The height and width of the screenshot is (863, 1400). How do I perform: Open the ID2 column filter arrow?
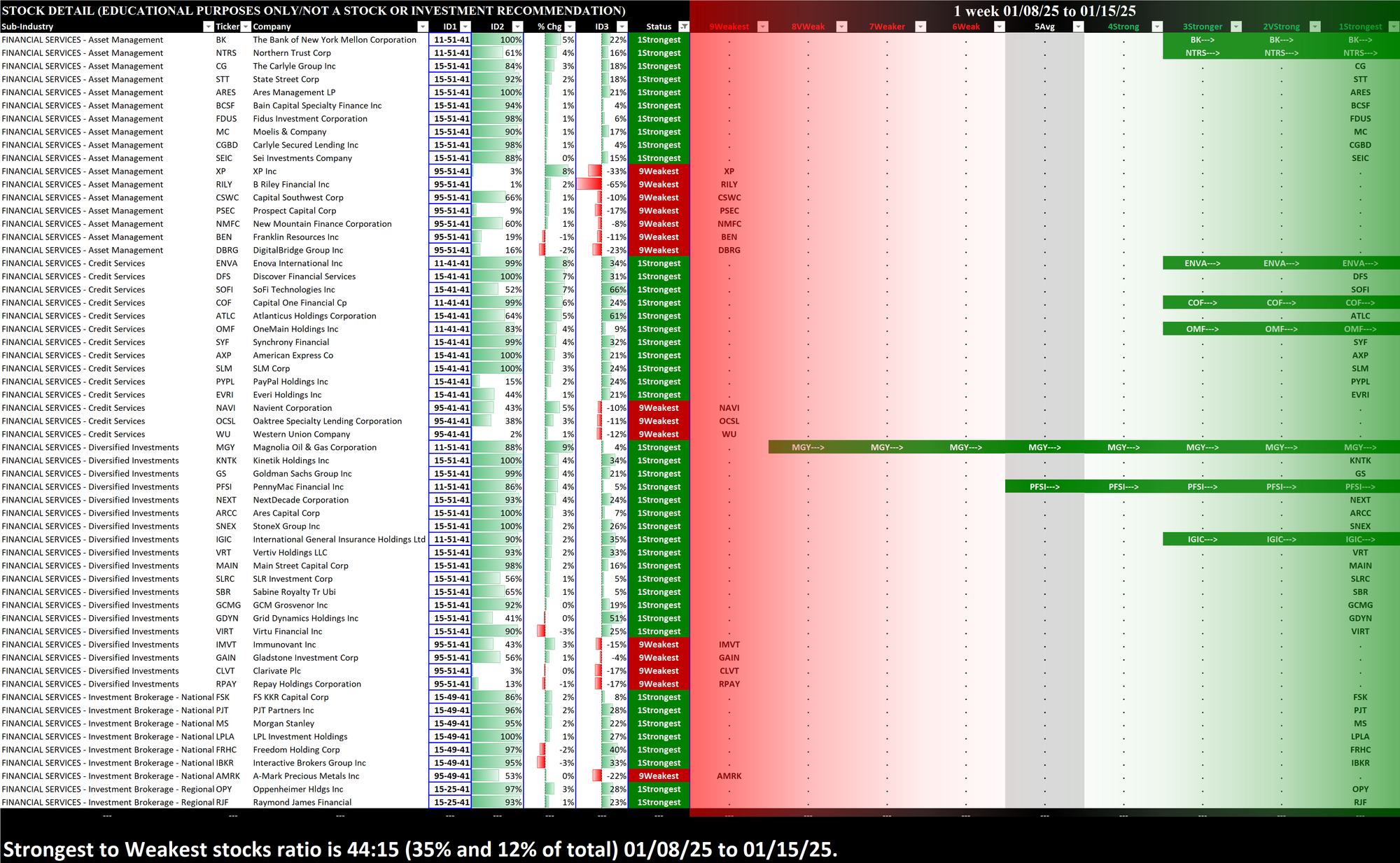[x=517, y=27]
